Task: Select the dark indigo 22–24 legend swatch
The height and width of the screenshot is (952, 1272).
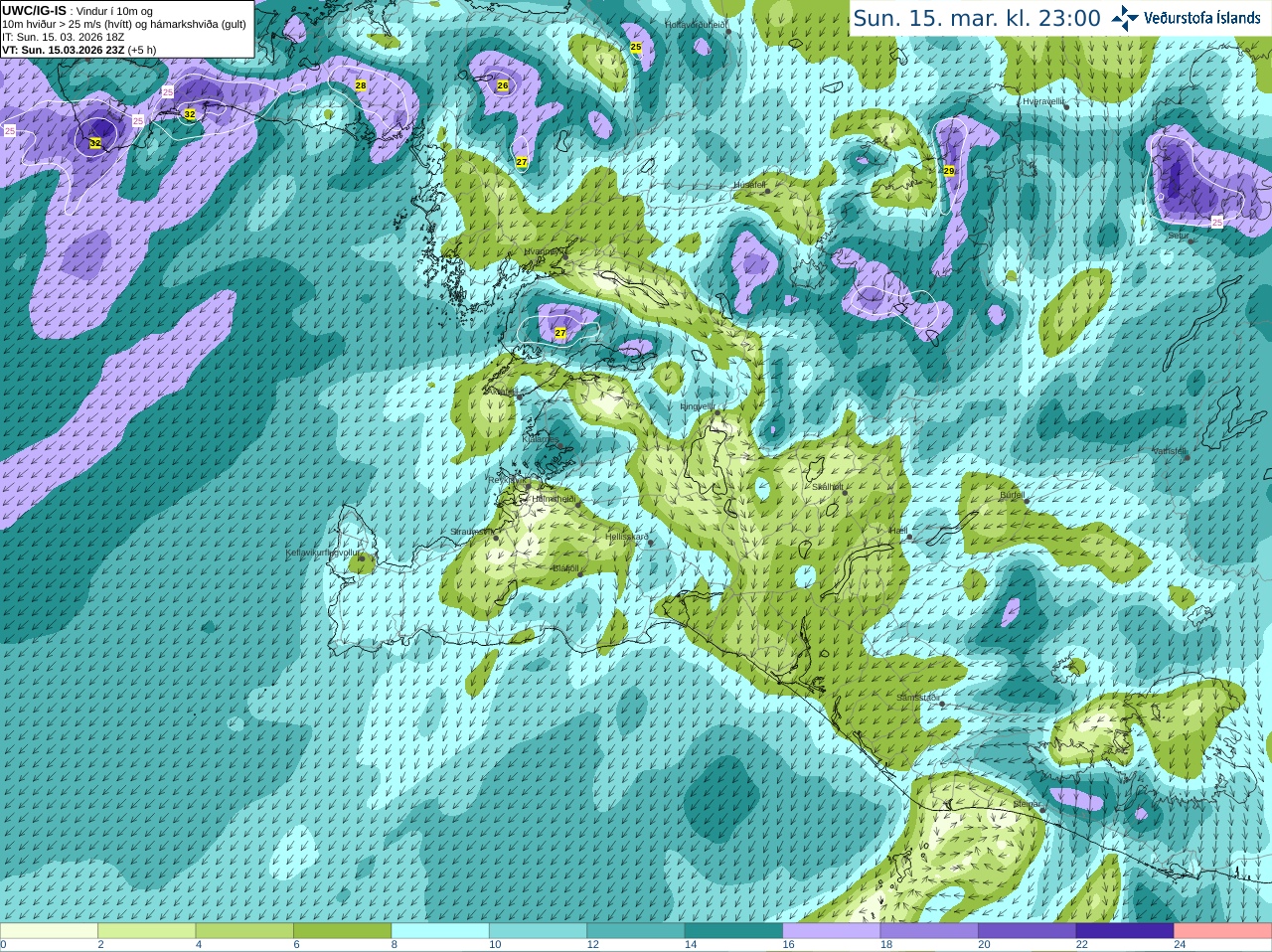Action: click(1125, 931)
